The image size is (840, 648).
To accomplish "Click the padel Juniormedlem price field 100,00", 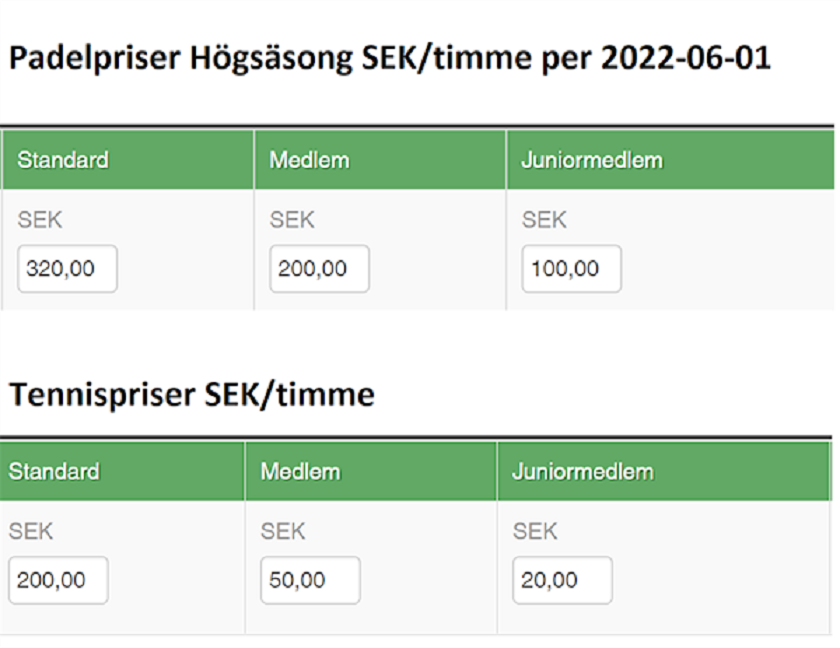I will tap(571, 269).
